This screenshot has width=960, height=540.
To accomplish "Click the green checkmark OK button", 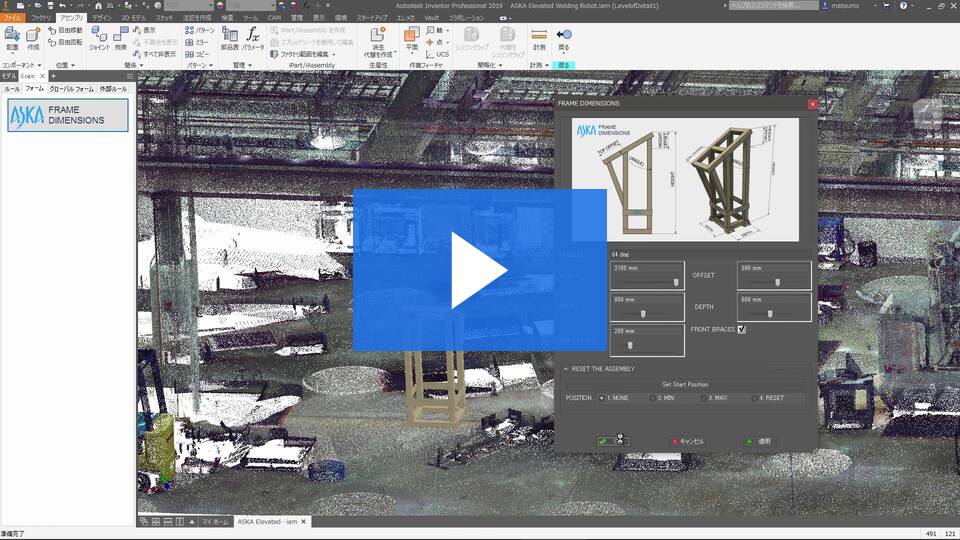I will [613, 441].
